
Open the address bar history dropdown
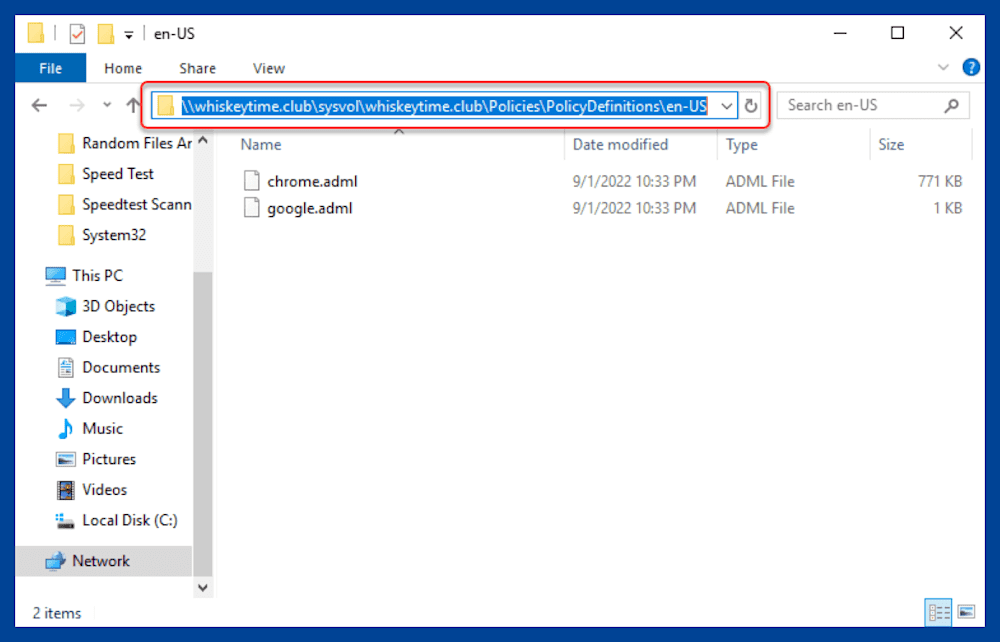[727, 105]
